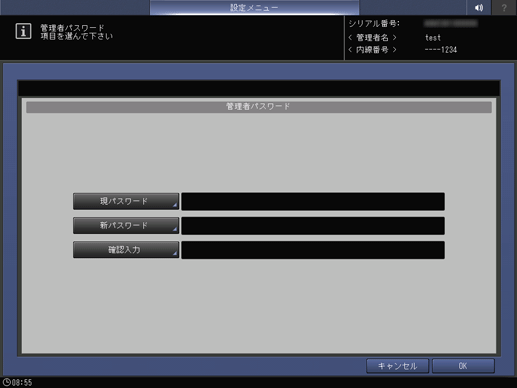Click the 管理者名 label
The image size is (517, 388).
372,38
